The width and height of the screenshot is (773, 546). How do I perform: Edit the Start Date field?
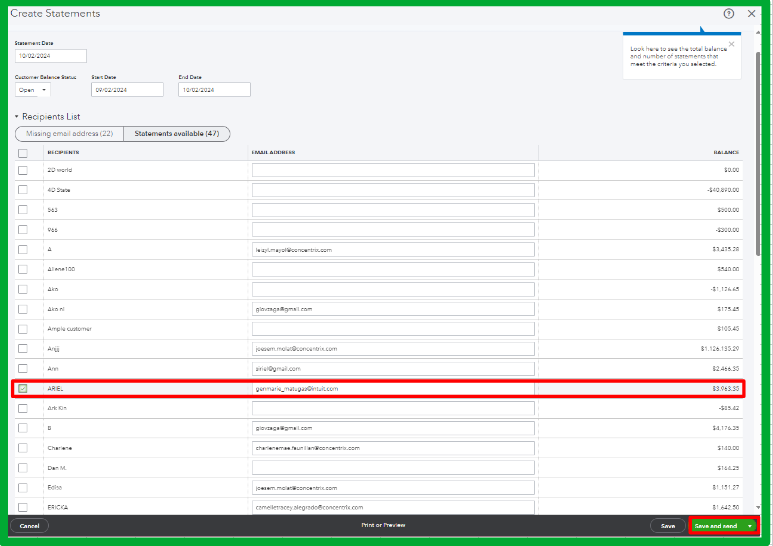pyautogui.click(x=127, y=90)
